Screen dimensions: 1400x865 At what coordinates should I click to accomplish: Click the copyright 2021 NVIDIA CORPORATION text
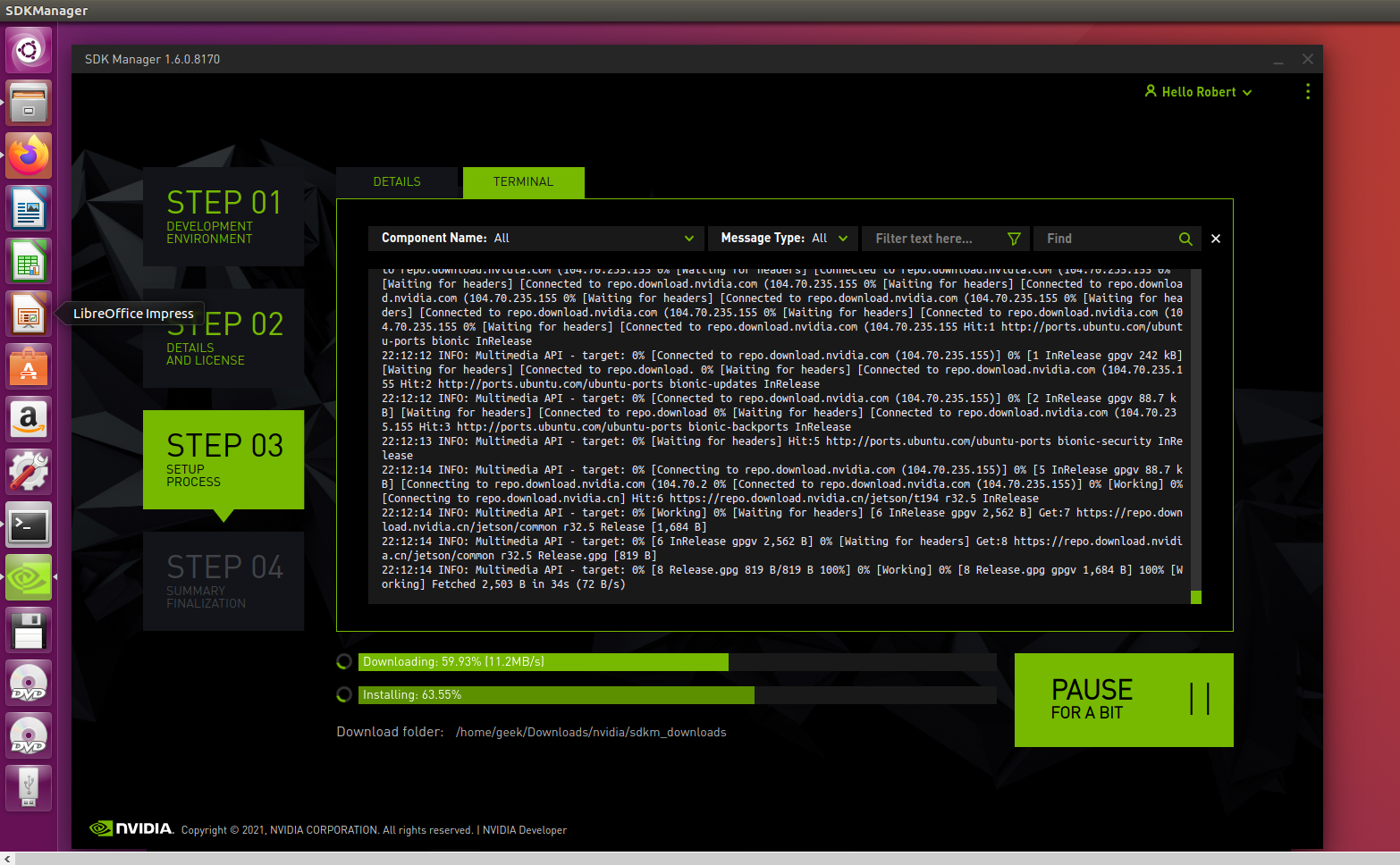click(327, 830)
